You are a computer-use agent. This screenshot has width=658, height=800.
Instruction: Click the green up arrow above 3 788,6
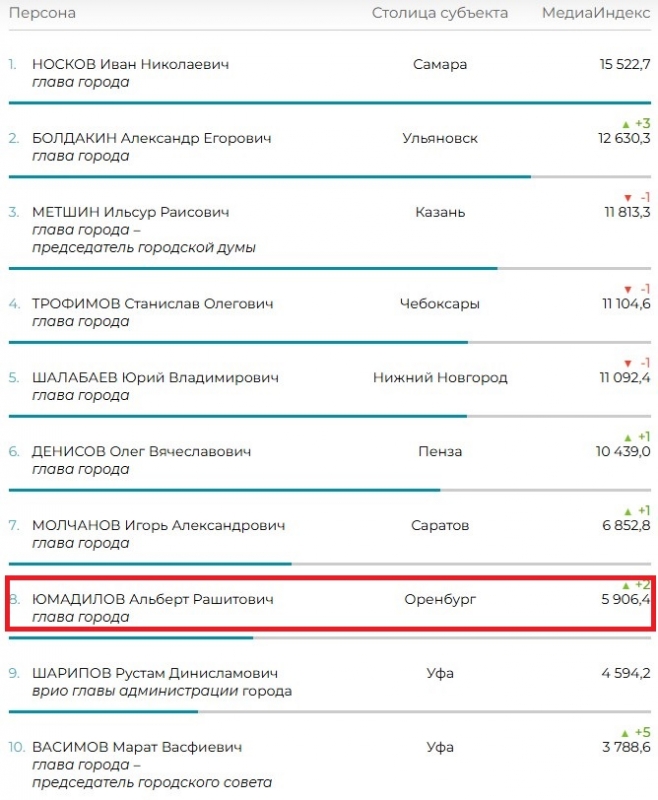(625, 733)
